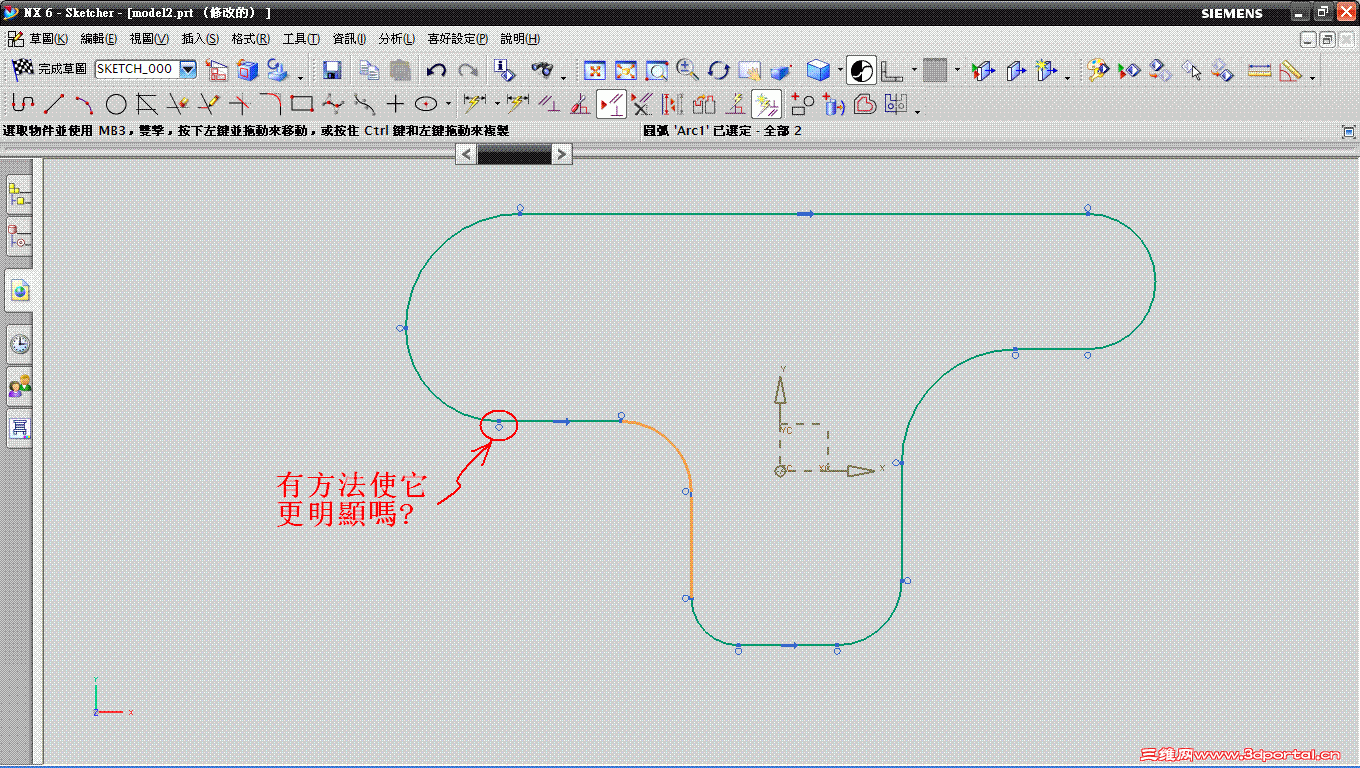Click the Redo arrow icon
Viewport: 1360px width, 768px height.
(467, 70)
